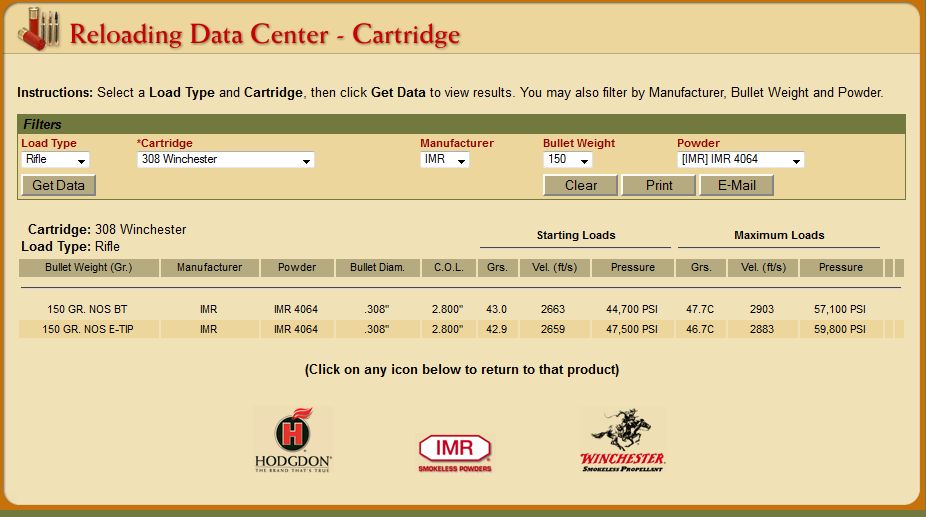
Task: Expand the Powder dropdown showing IMR 4064
Action: 741,160
